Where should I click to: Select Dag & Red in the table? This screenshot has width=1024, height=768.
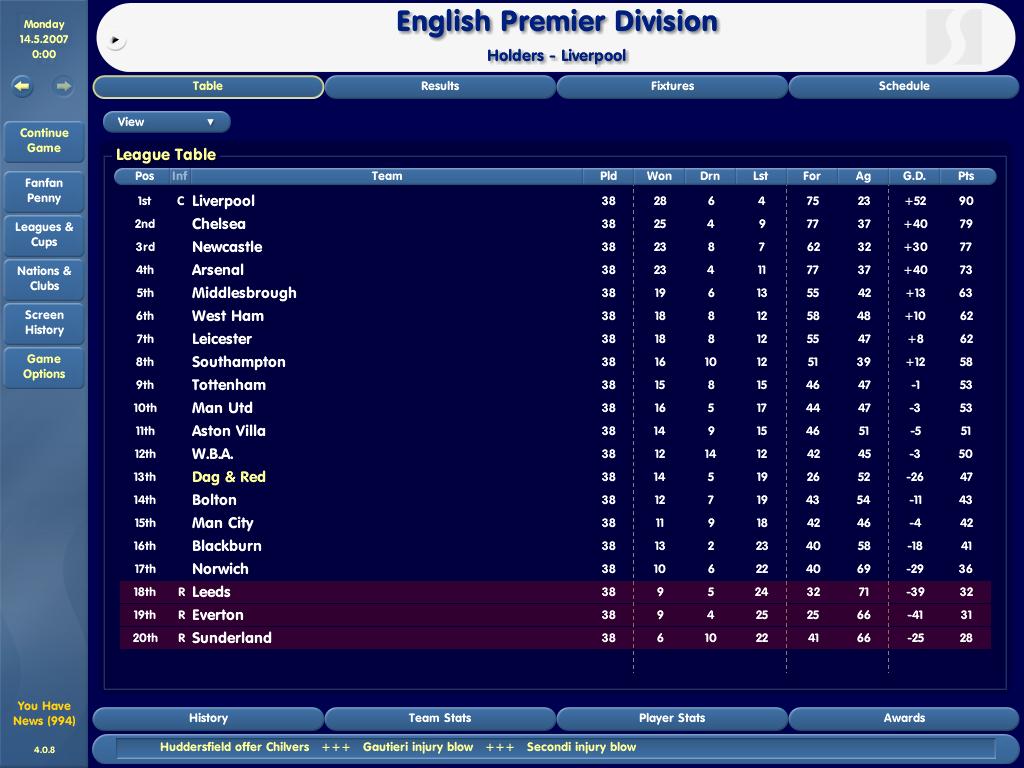[229, 477]
